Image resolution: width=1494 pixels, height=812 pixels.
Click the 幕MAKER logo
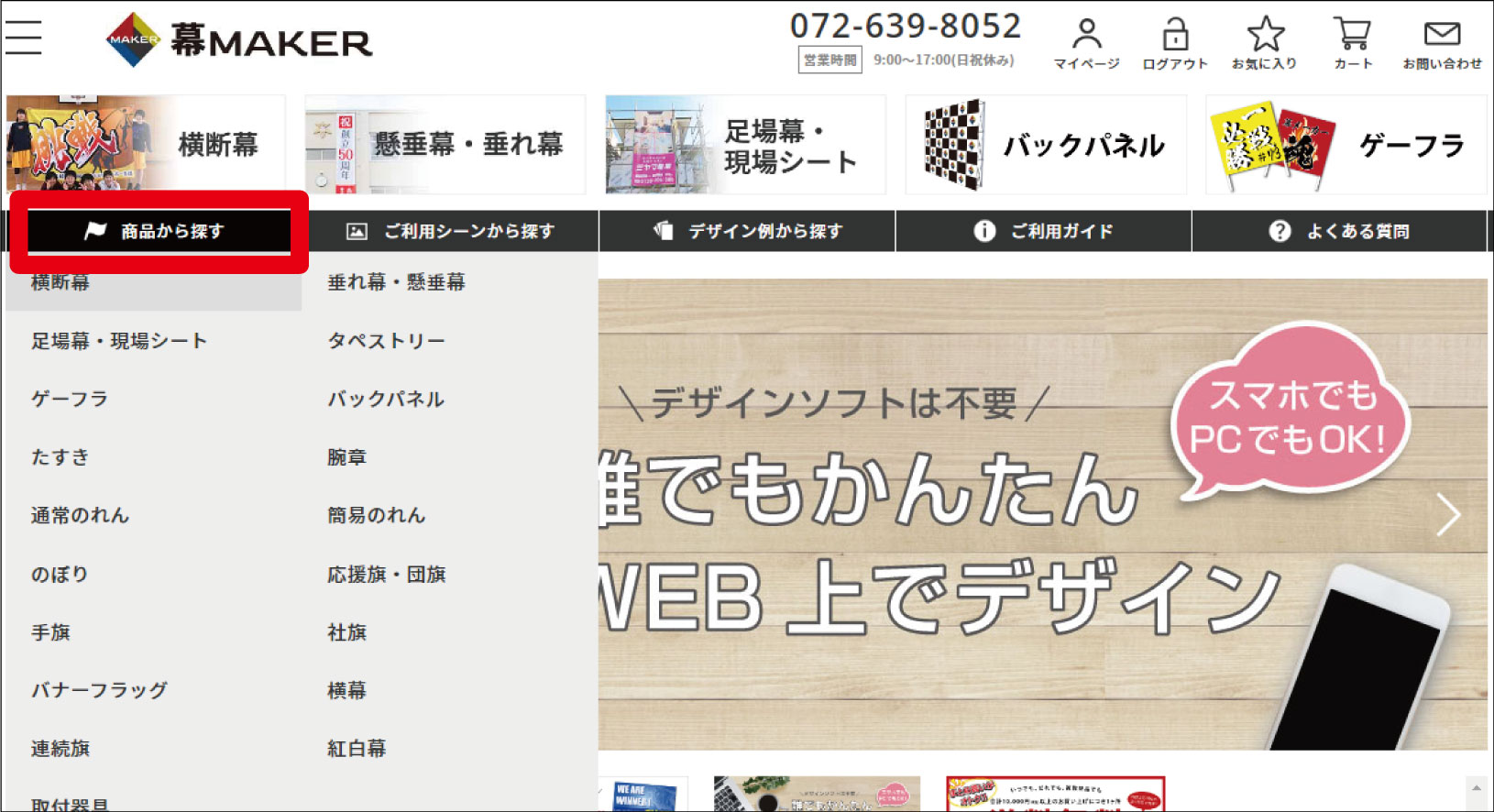click(x=240, y=40)
